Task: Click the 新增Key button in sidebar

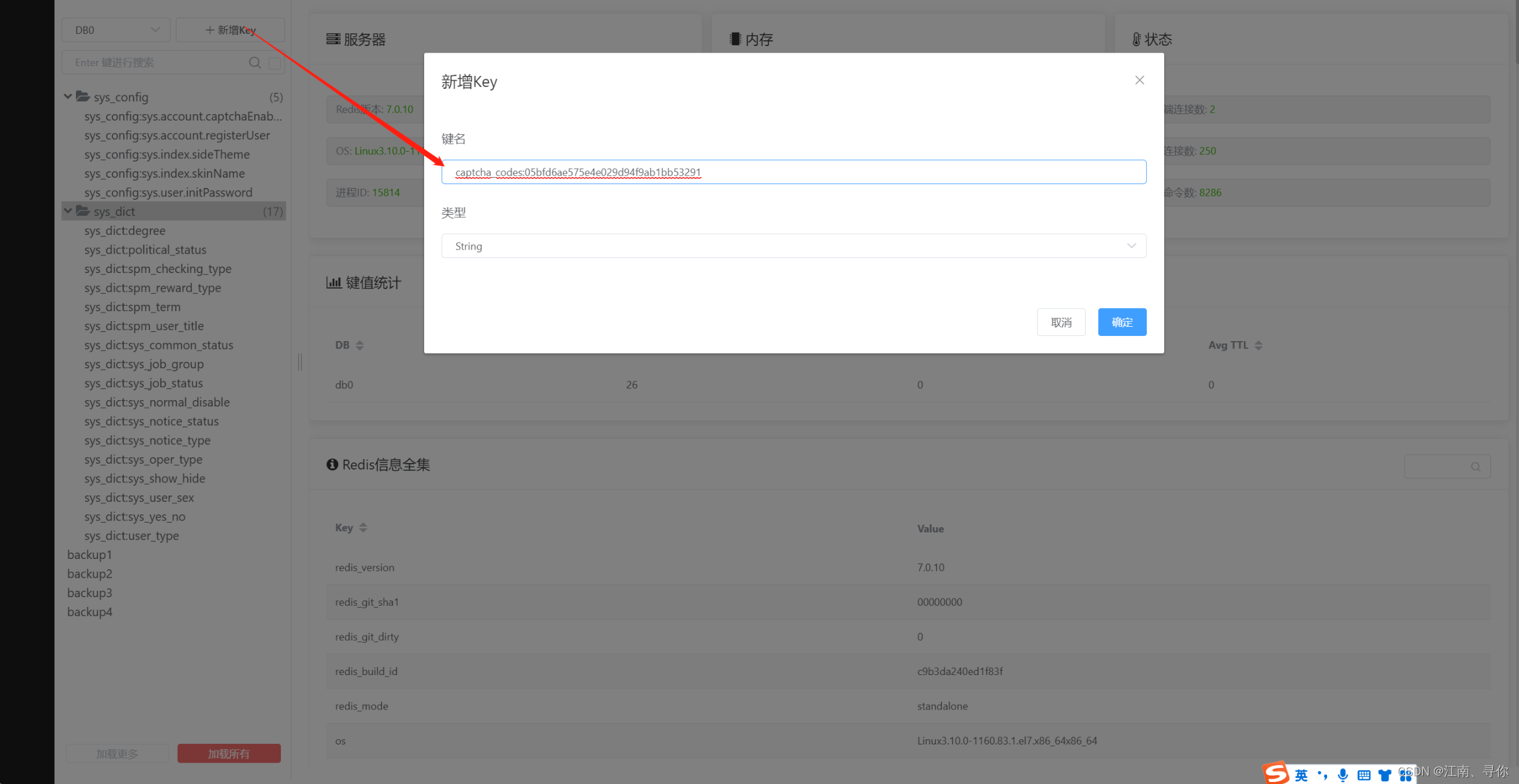Action: pyautogui.click(x=230, y=30)
